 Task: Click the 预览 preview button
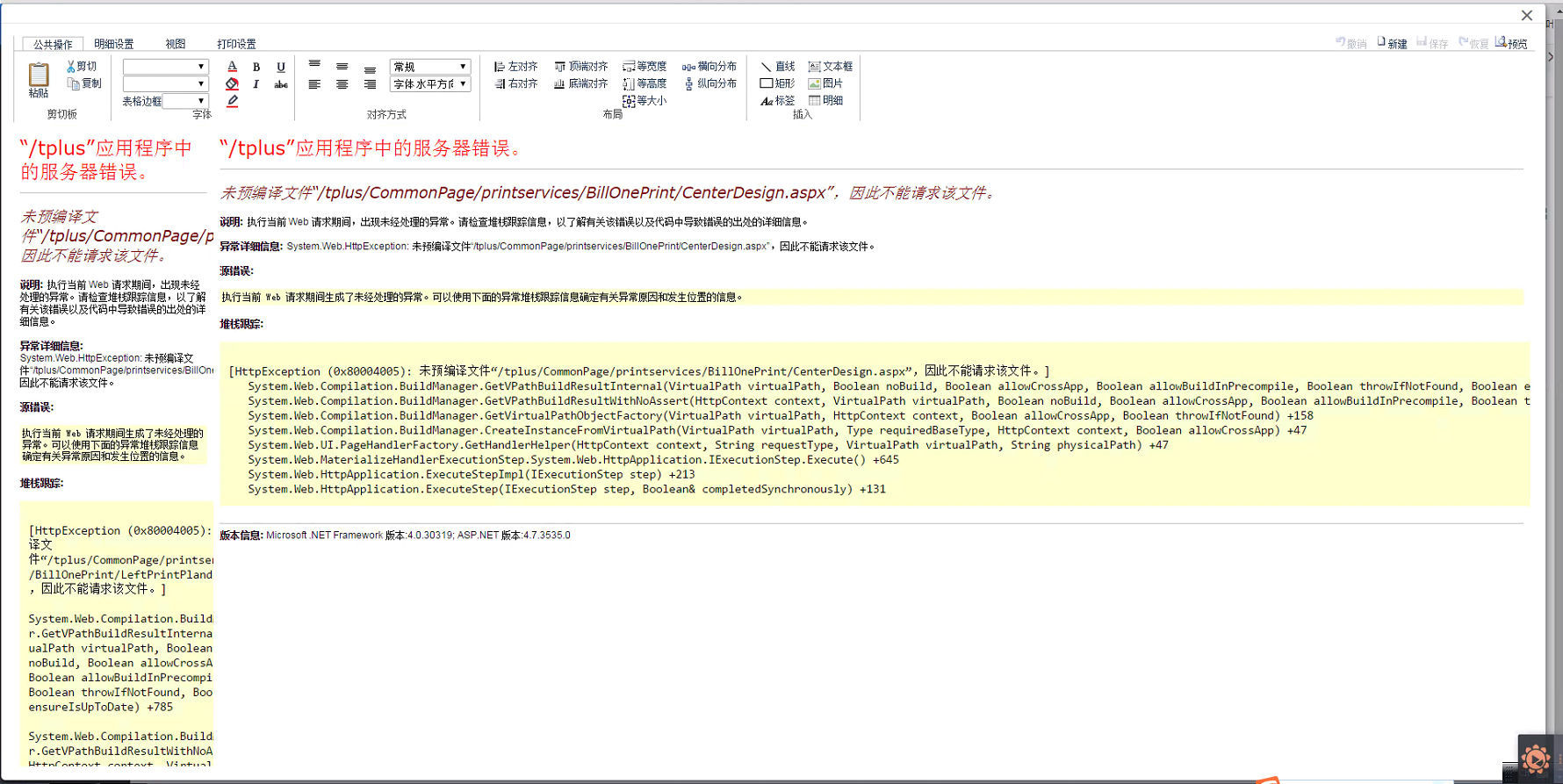click(x=1512, y=43)
